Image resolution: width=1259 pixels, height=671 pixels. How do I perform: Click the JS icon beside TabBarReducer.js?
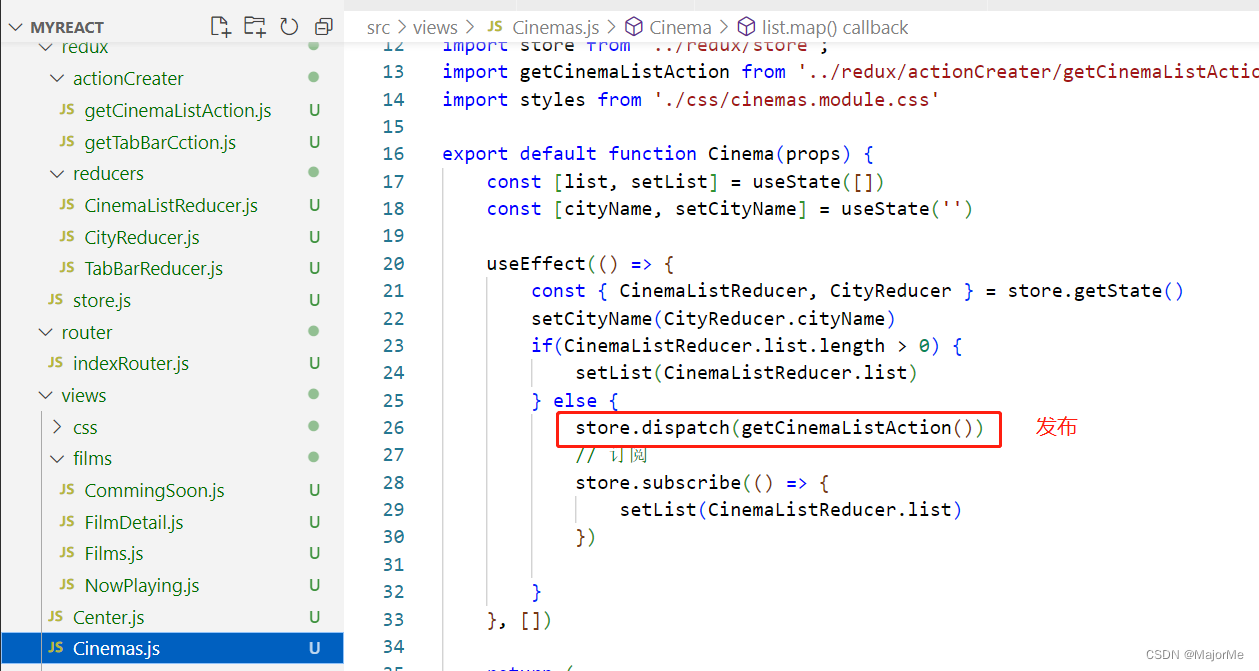tap(67, 269)
